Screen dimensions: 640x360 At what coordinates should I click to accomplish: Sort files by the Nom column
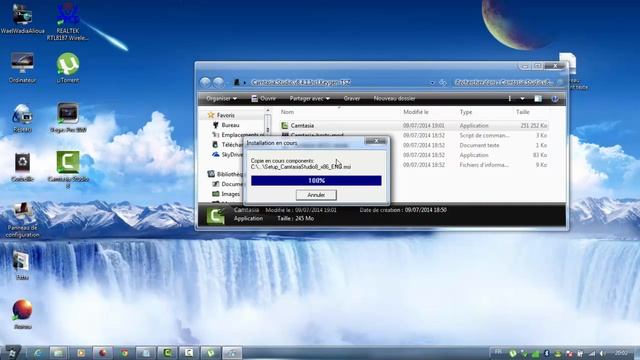[287, 112]
